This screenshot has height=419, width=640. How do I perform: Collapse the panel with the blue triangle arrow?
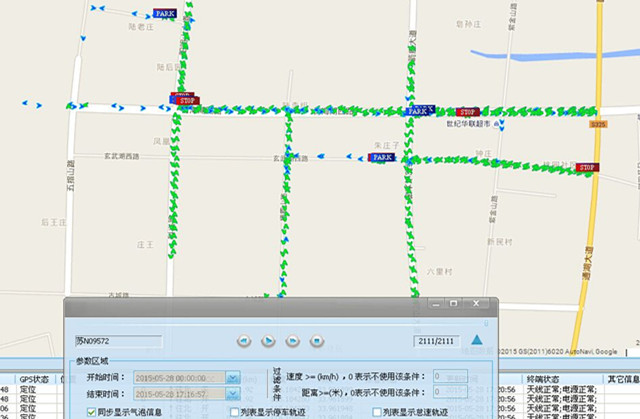(x=478, y=341)
